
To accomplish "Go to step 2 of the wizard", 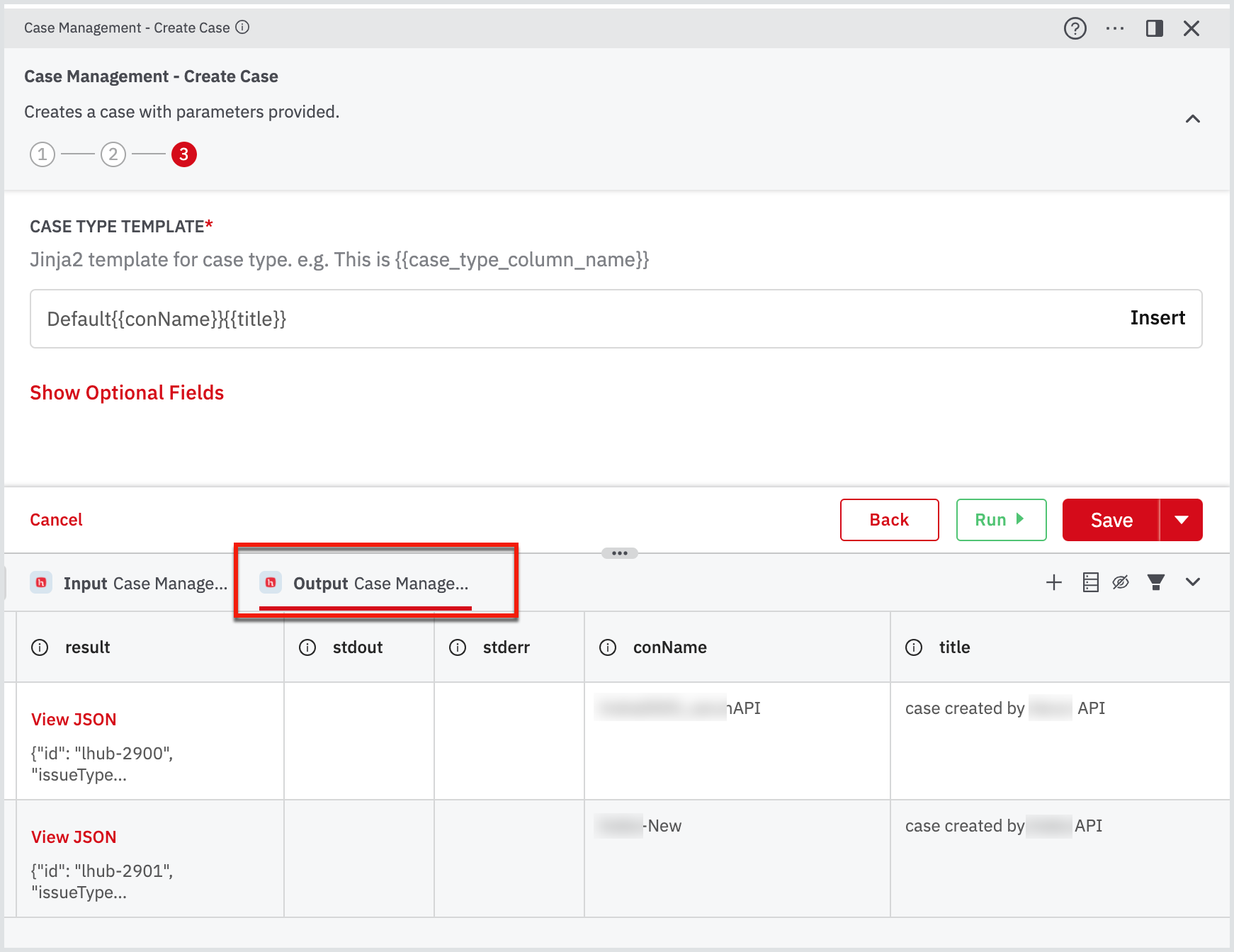I will click(113, 154).
